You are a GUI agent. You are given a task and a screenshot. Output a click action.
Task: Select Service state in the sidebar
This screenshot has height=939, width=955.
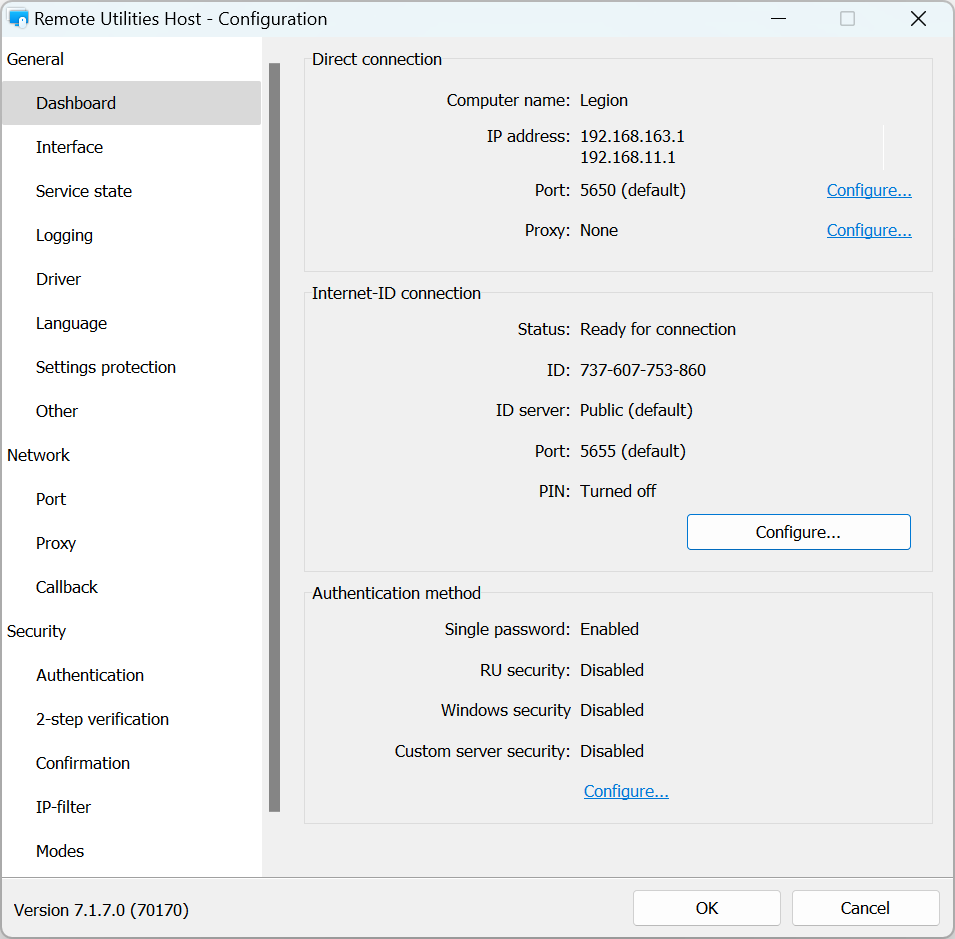84,191
